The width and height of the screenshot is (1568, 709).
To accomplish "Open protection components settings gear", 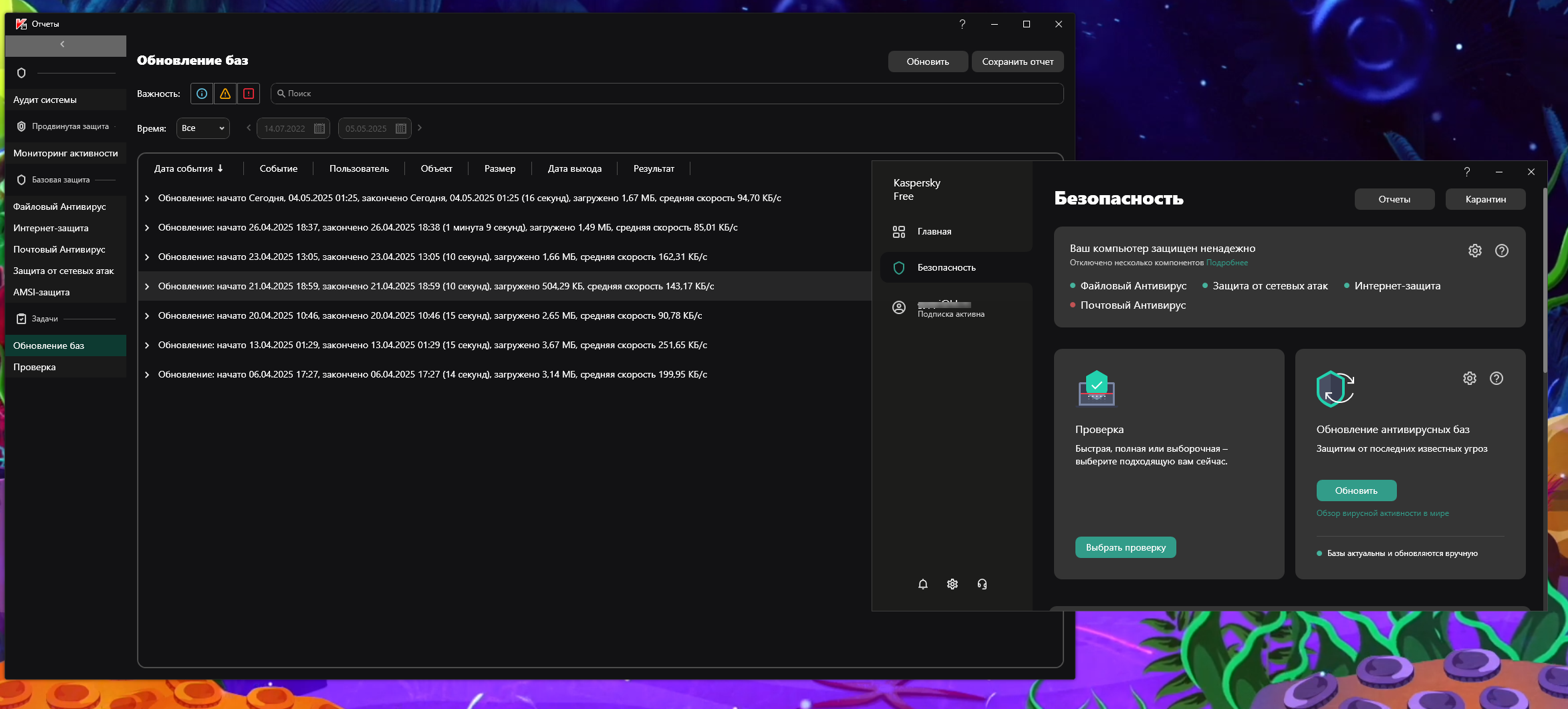I will coord(1474,251).
